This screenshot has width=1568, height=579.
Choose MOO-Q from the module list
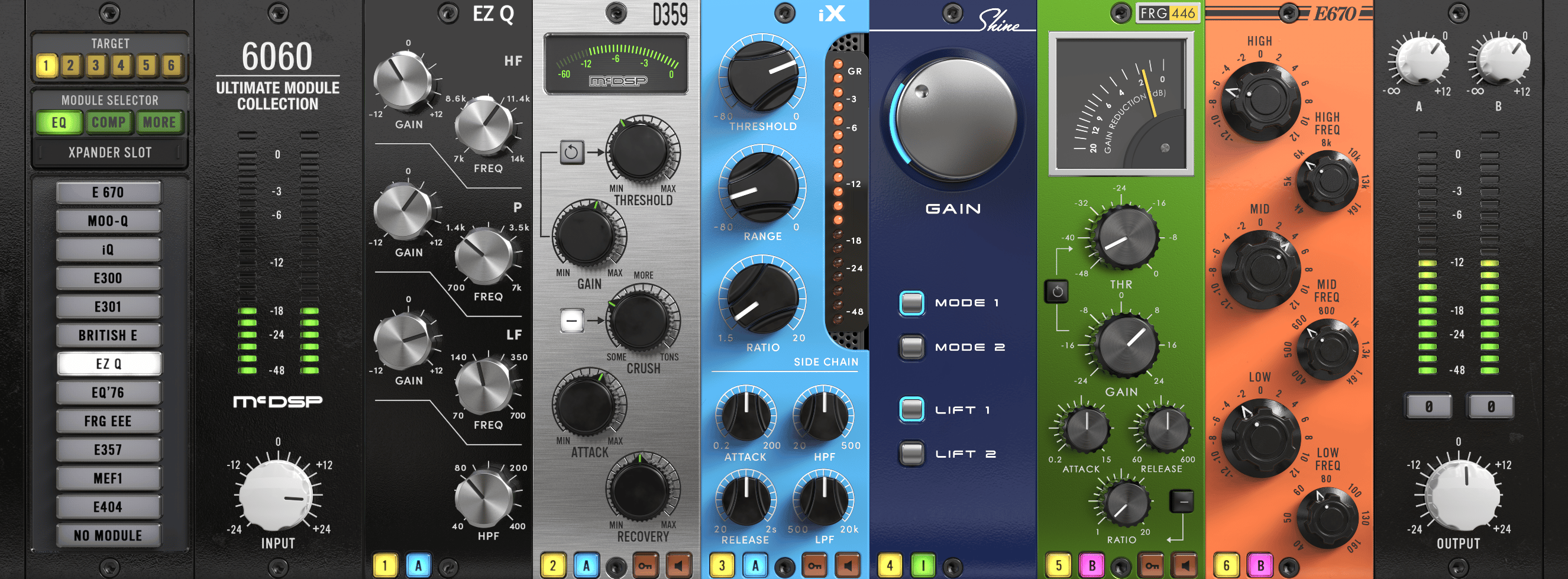click(x=108, y=221)
